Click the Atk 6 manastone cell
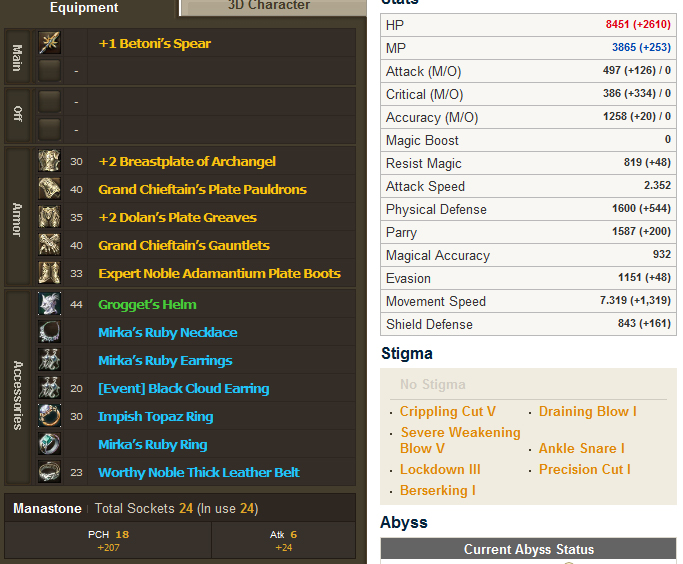This screenshot has width=683, height=564. click(284, 540)
